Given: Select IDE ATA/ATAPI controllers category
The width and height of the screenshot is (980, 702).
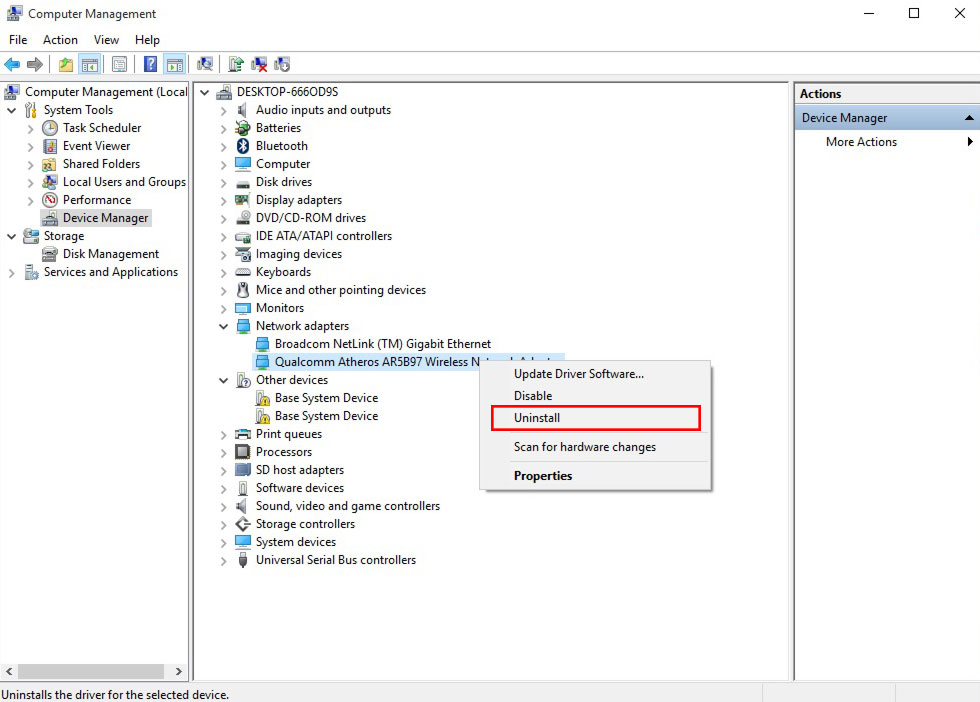Looking at the screenshot, I should click(324, 236).
